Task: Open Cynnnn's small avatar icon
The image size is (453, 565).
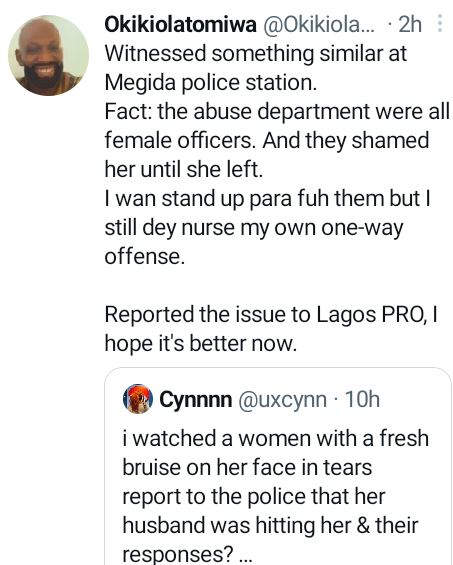Action: coord(138,399)
